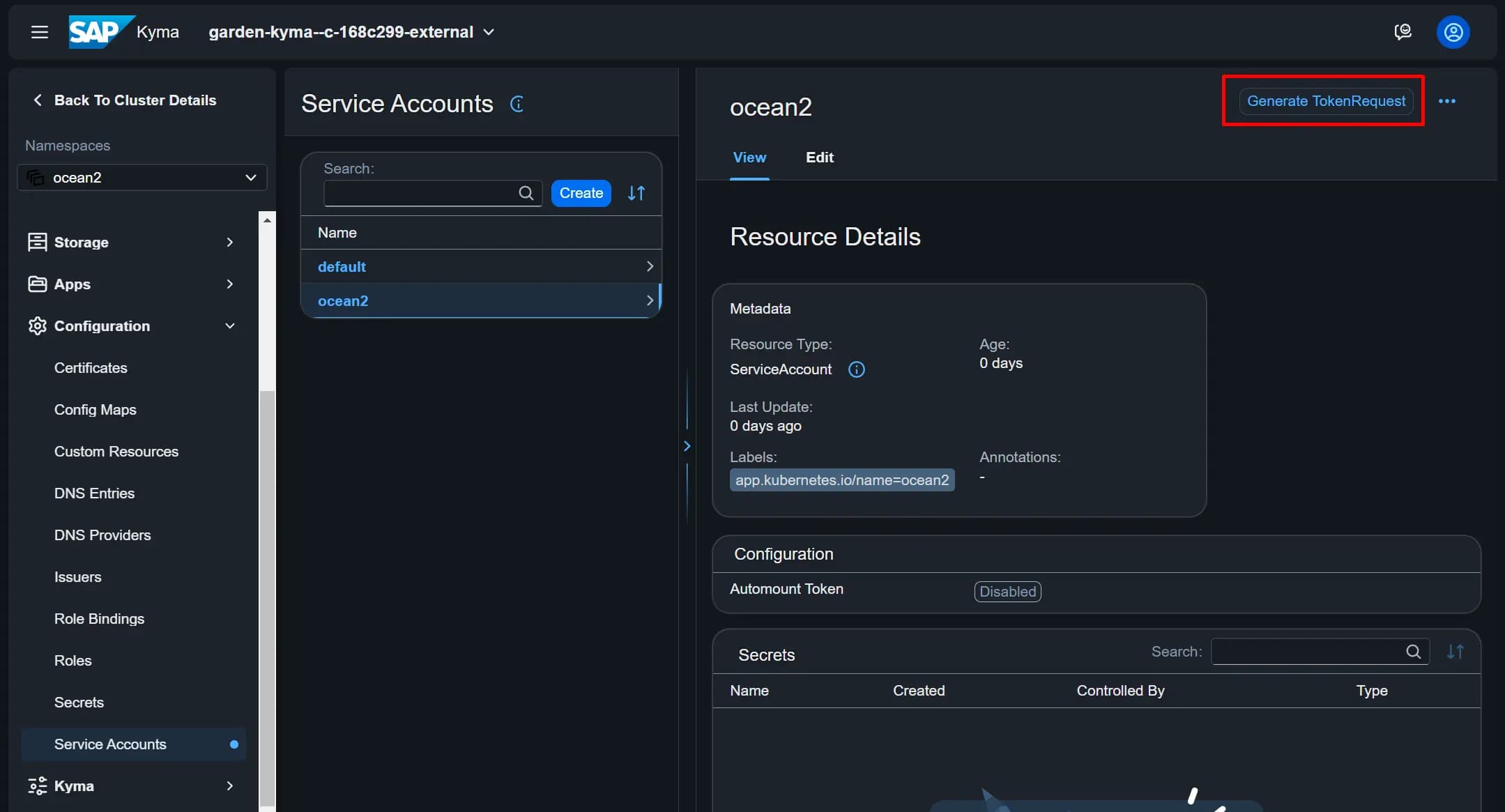Click the Secrets table sort icon
Viewport: 1505px width, 812px height.
coord(1456,652)
